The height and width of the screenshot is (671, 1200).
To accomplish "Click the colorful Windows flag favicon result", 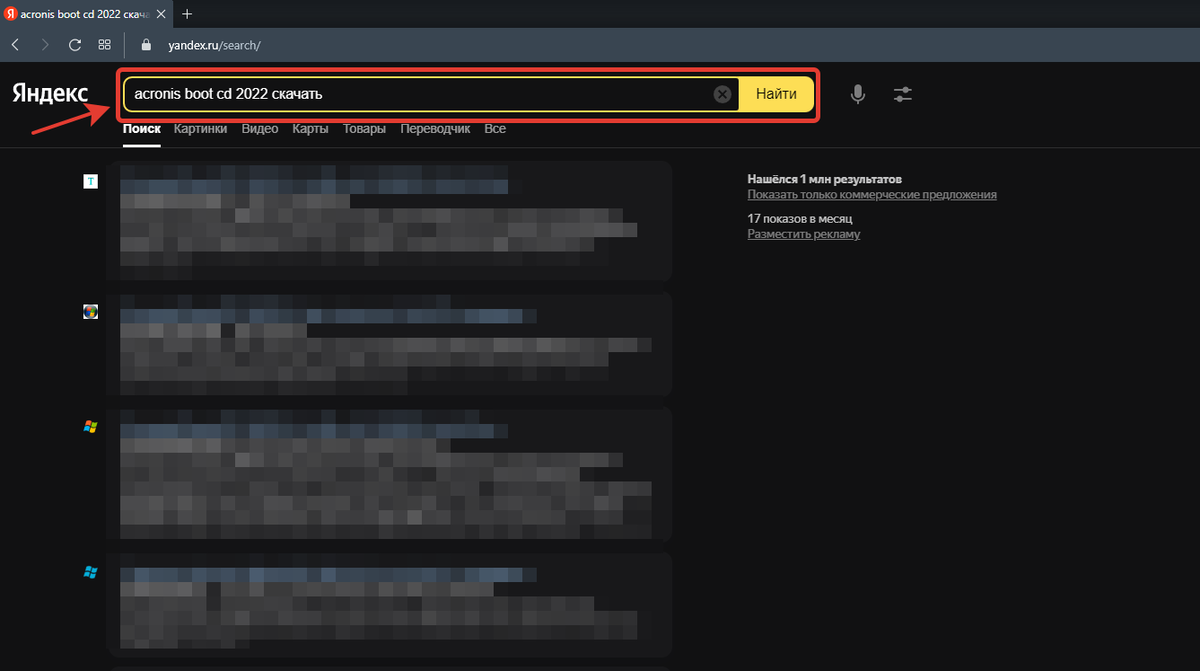I will pos(90,426).
